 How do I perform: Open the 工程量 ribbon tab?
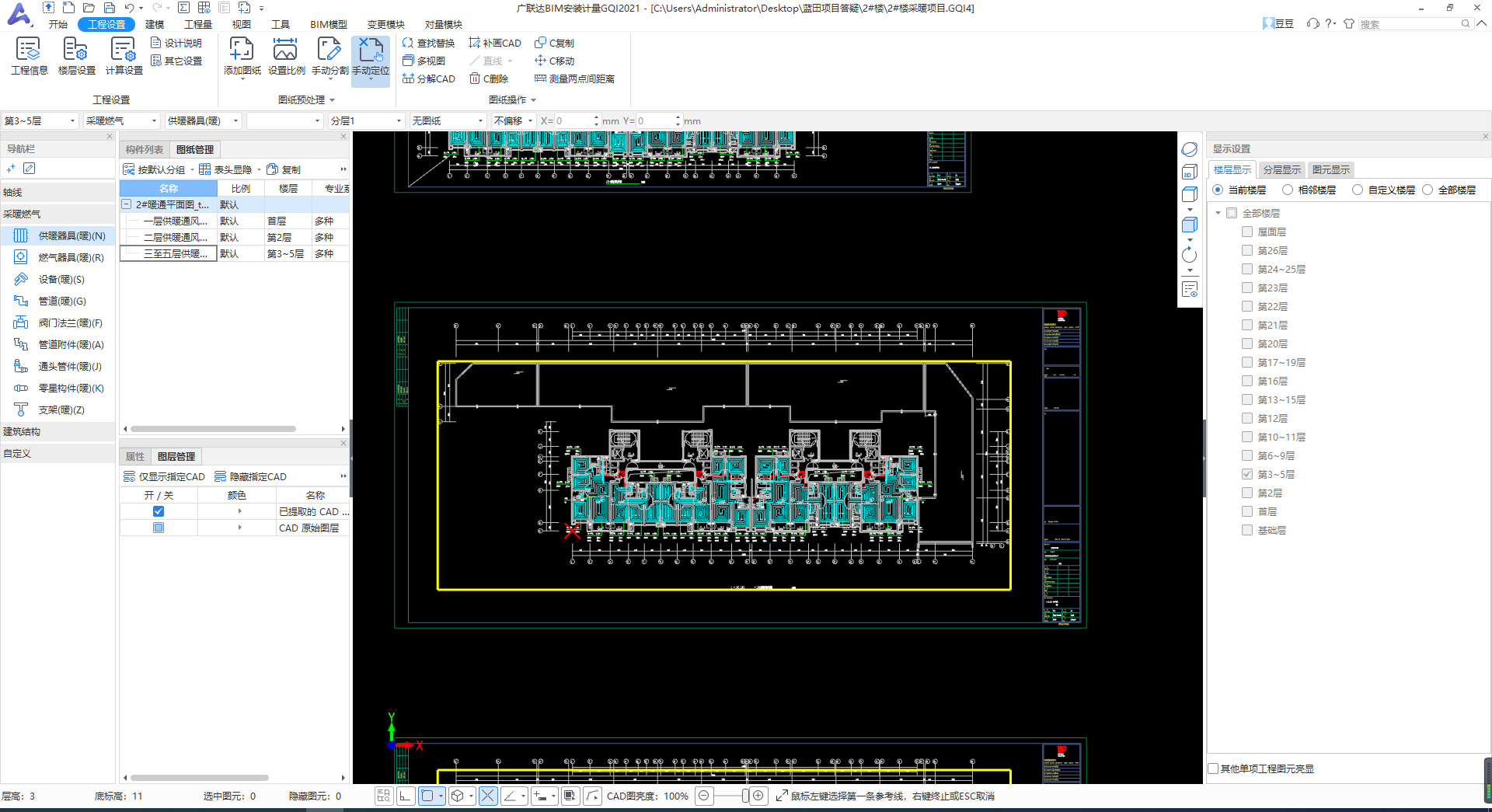coord(198,24)
